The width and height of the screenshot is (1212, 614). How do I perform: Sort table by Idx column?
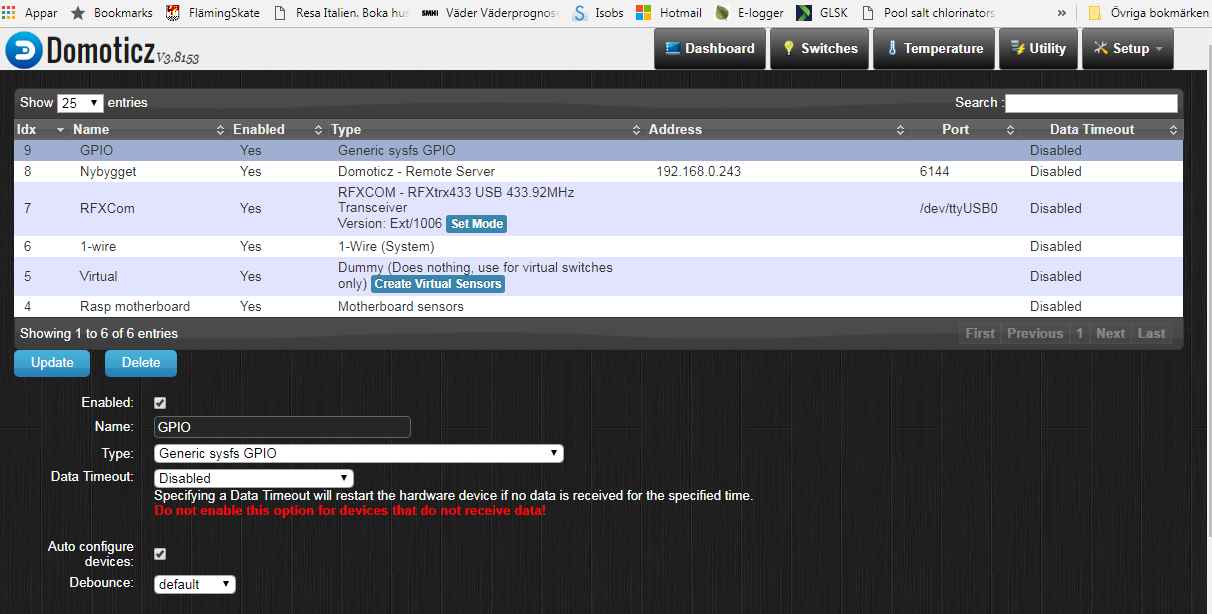pyautogui.click(x=41, y=130)
